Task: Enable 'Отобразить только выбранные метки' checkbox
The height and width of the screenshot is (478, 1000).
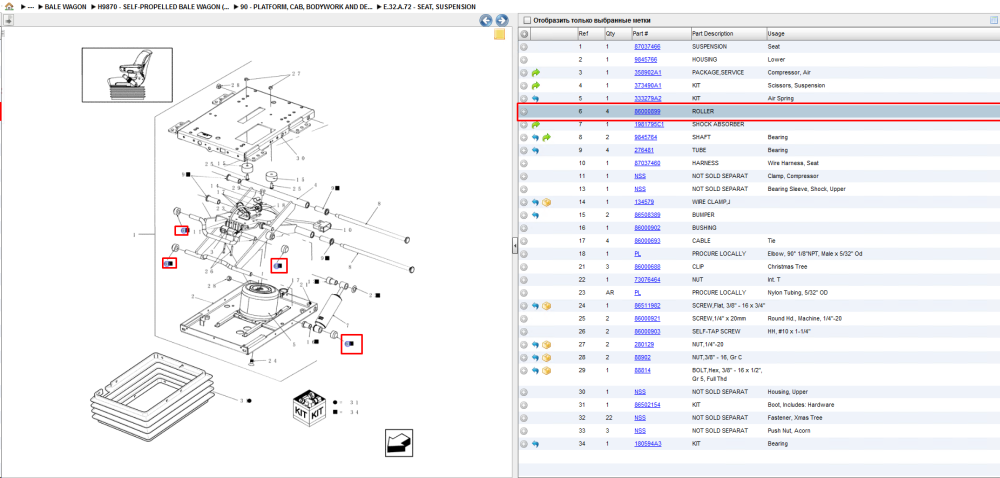Action: [527, 20]
